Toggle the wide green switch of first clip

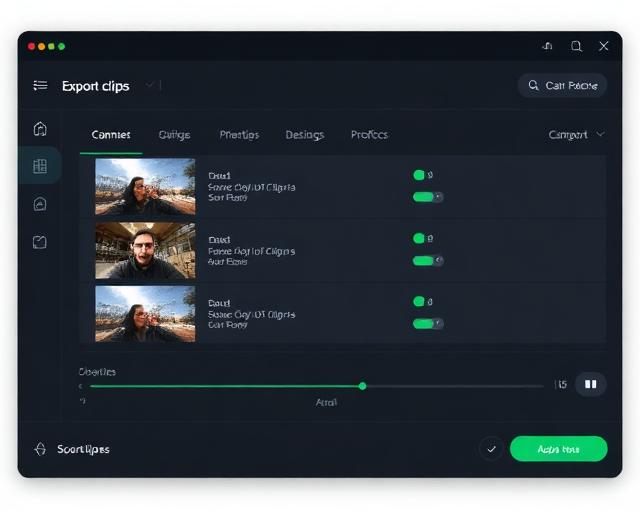coord(428,197)
